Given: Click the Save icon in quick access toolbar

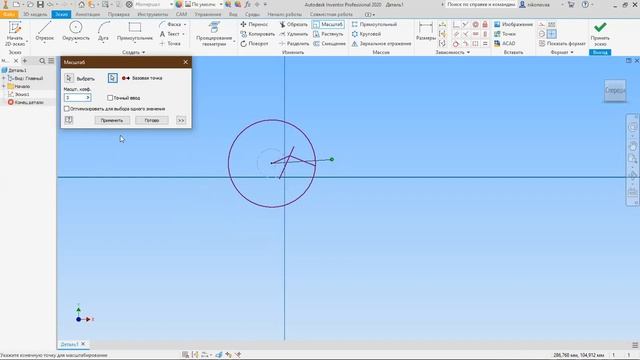Looking at the screenshot, I should pyautogui.click(x=40, y=4).
